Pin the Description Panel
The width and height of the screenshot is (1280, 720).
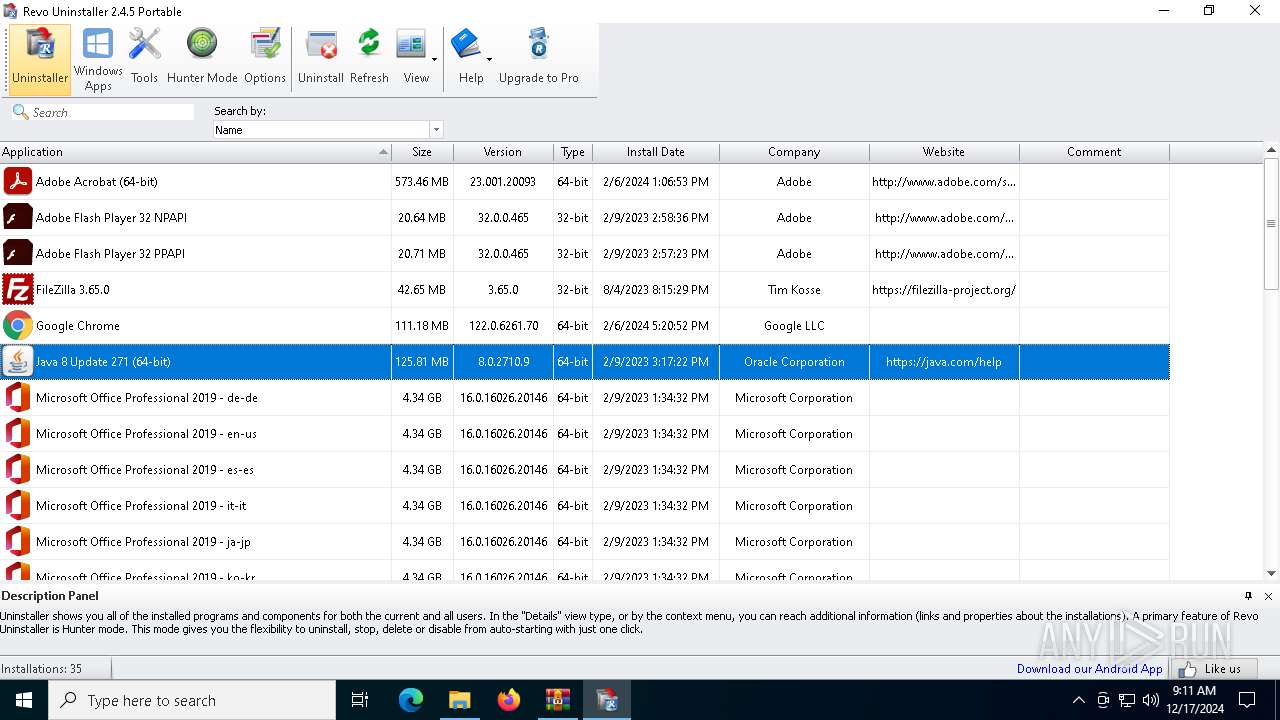1248,596
